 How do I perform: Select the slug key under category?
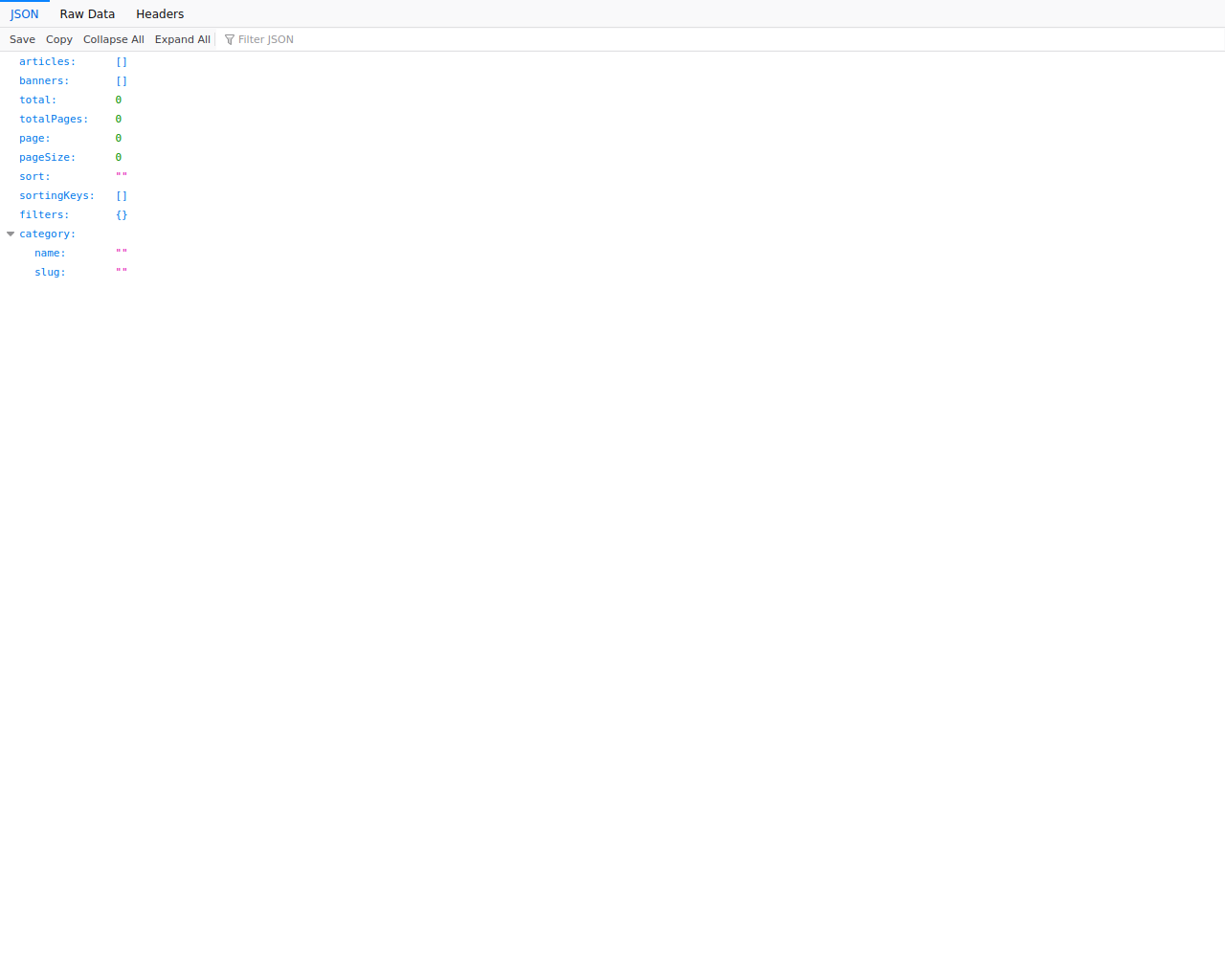click(x=50, y=272)
